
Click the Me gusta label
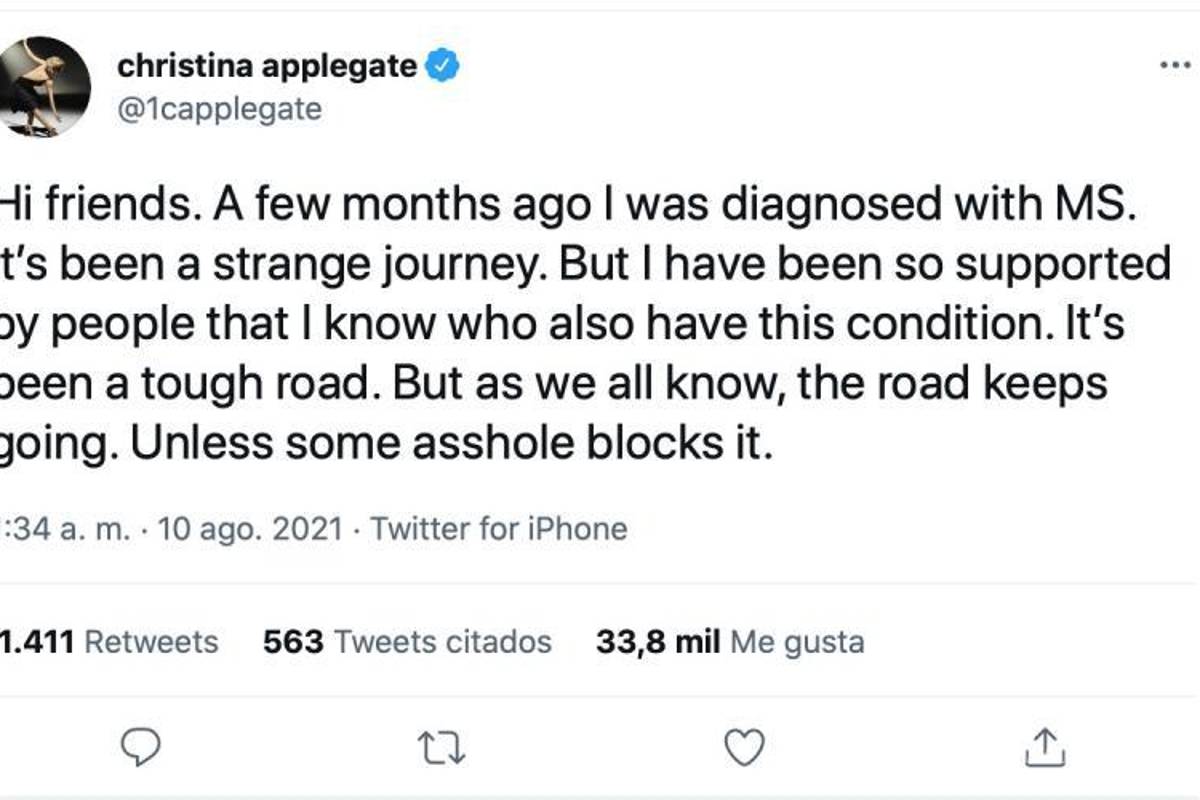797,642
